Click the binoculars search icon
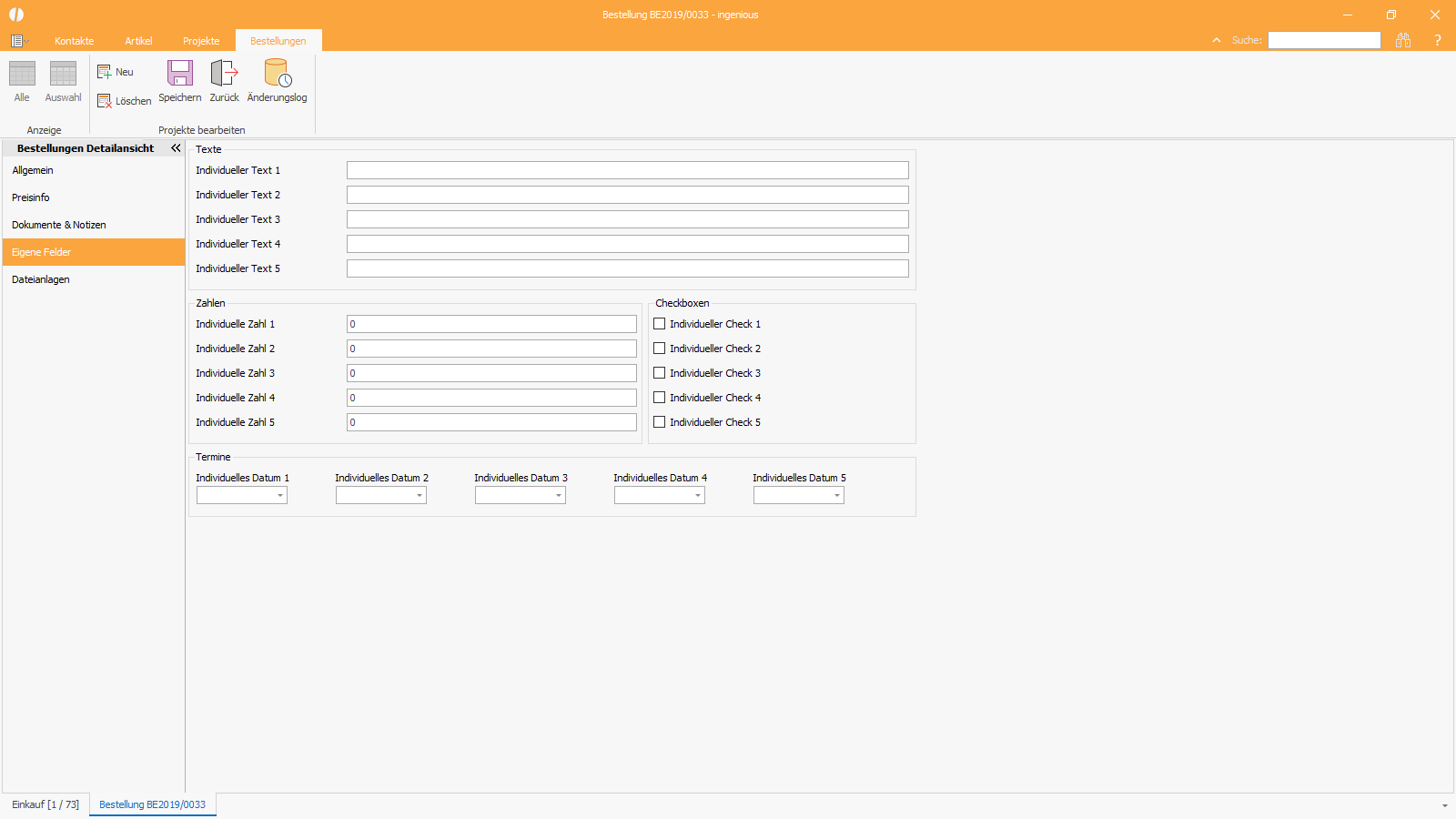 [x=1403, y=40]
